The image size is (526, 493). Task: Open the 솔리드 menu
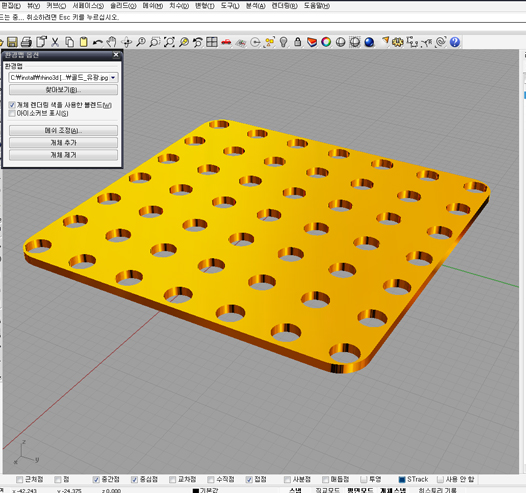point(123,6)
